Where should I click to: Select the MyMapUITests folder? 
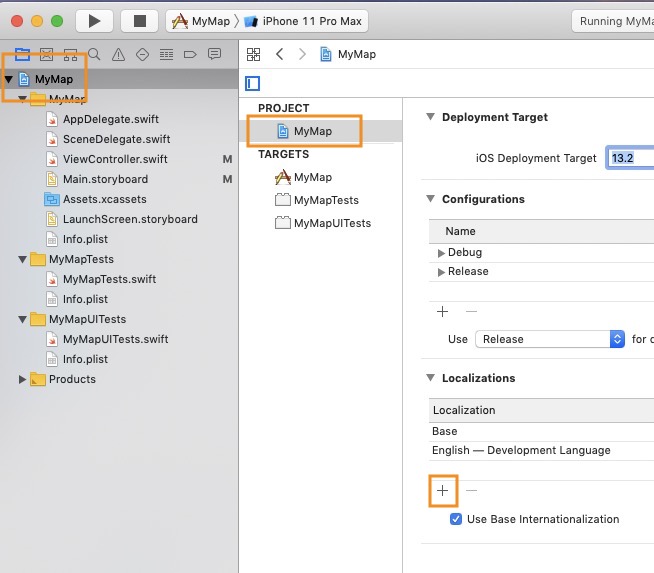tap(78, 319)
